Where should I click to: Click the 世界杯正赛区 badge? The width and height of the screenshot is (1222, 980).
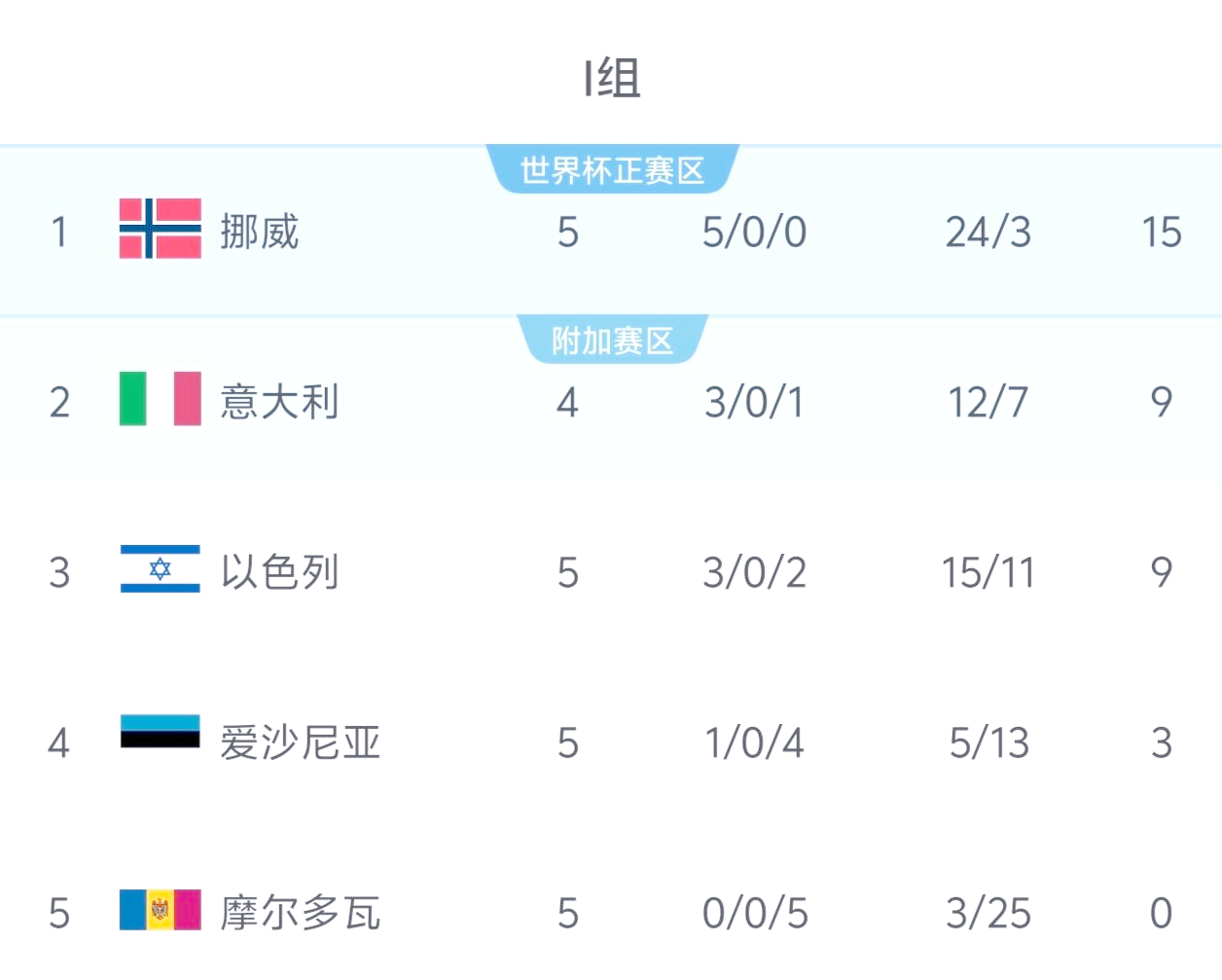[612, 170]
